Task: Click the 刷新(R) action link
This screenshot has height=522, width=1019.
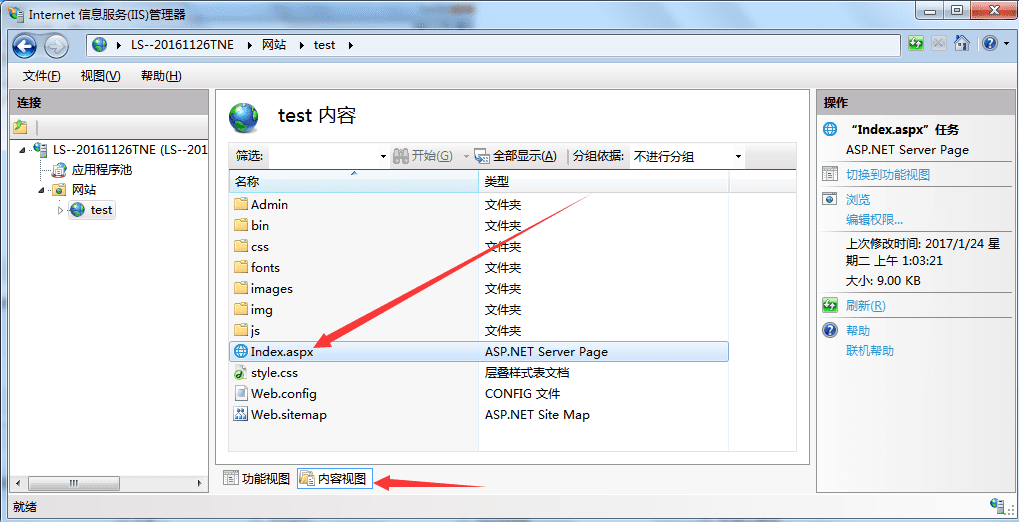Action: point(866,306)
